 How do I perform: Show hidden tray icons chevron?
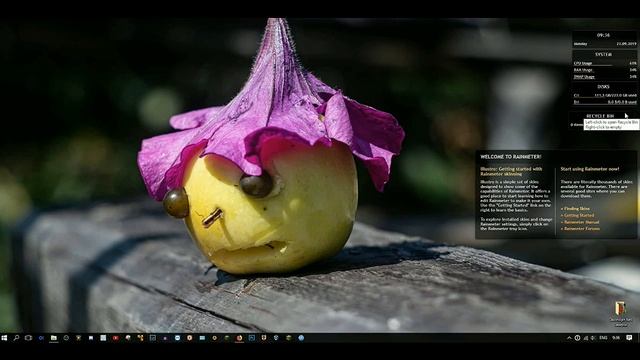569,338
